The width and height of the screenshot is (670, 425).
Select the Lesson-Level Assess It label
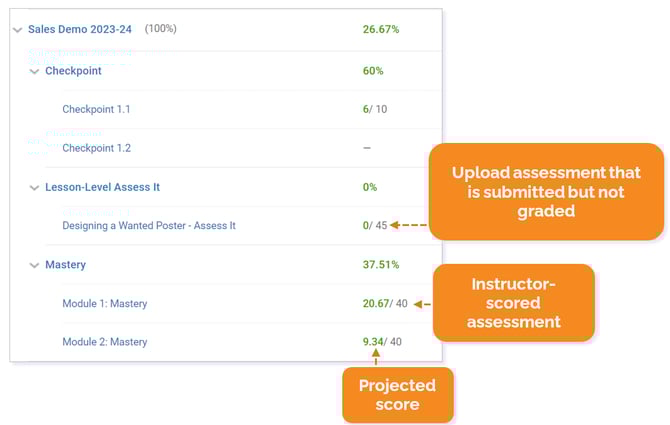[x=102, y=187]
